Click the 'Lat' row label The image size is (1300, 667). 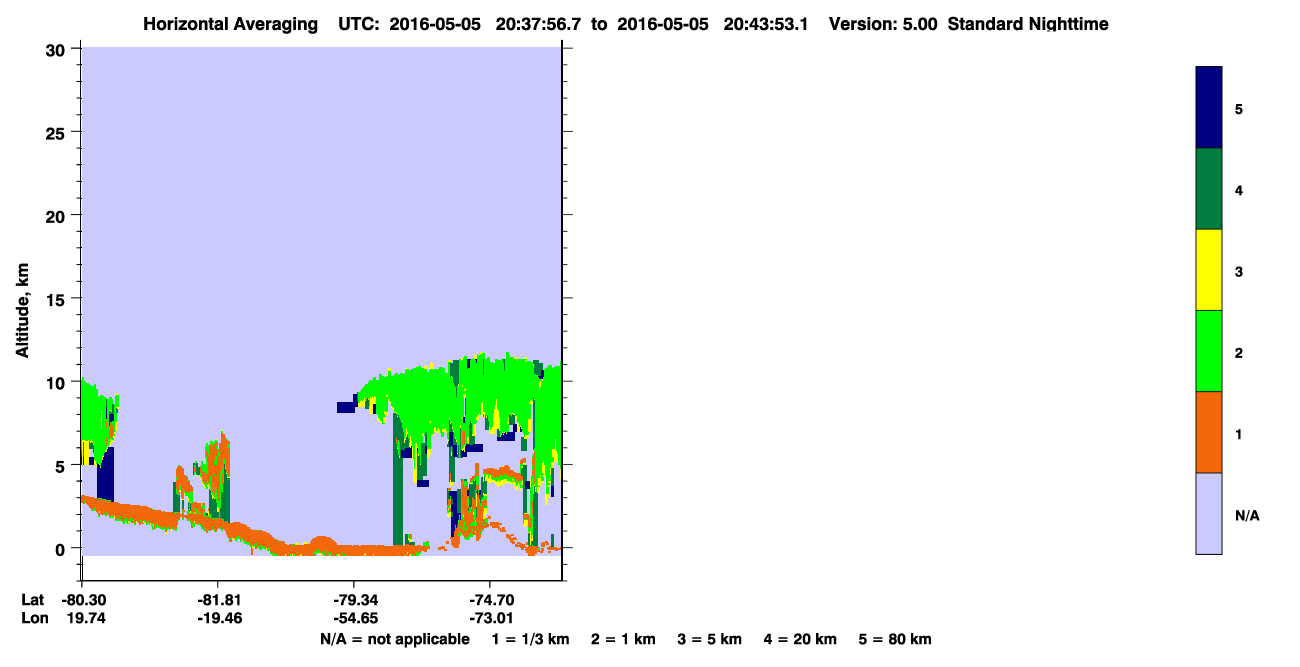(x=32, y=600)
